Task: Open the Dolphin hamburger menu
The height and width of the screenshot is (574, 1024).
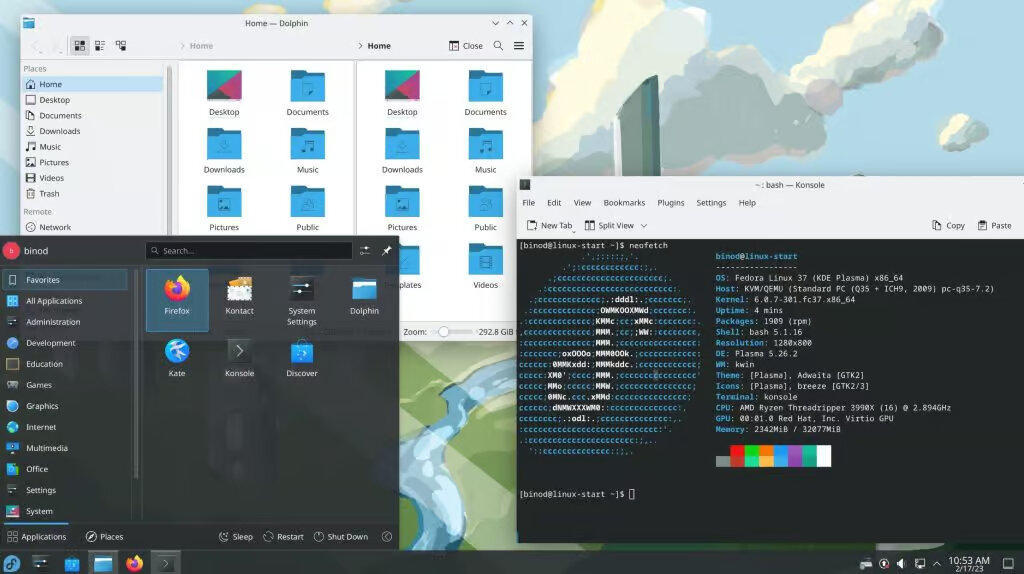Action: [x=519, y=46]
